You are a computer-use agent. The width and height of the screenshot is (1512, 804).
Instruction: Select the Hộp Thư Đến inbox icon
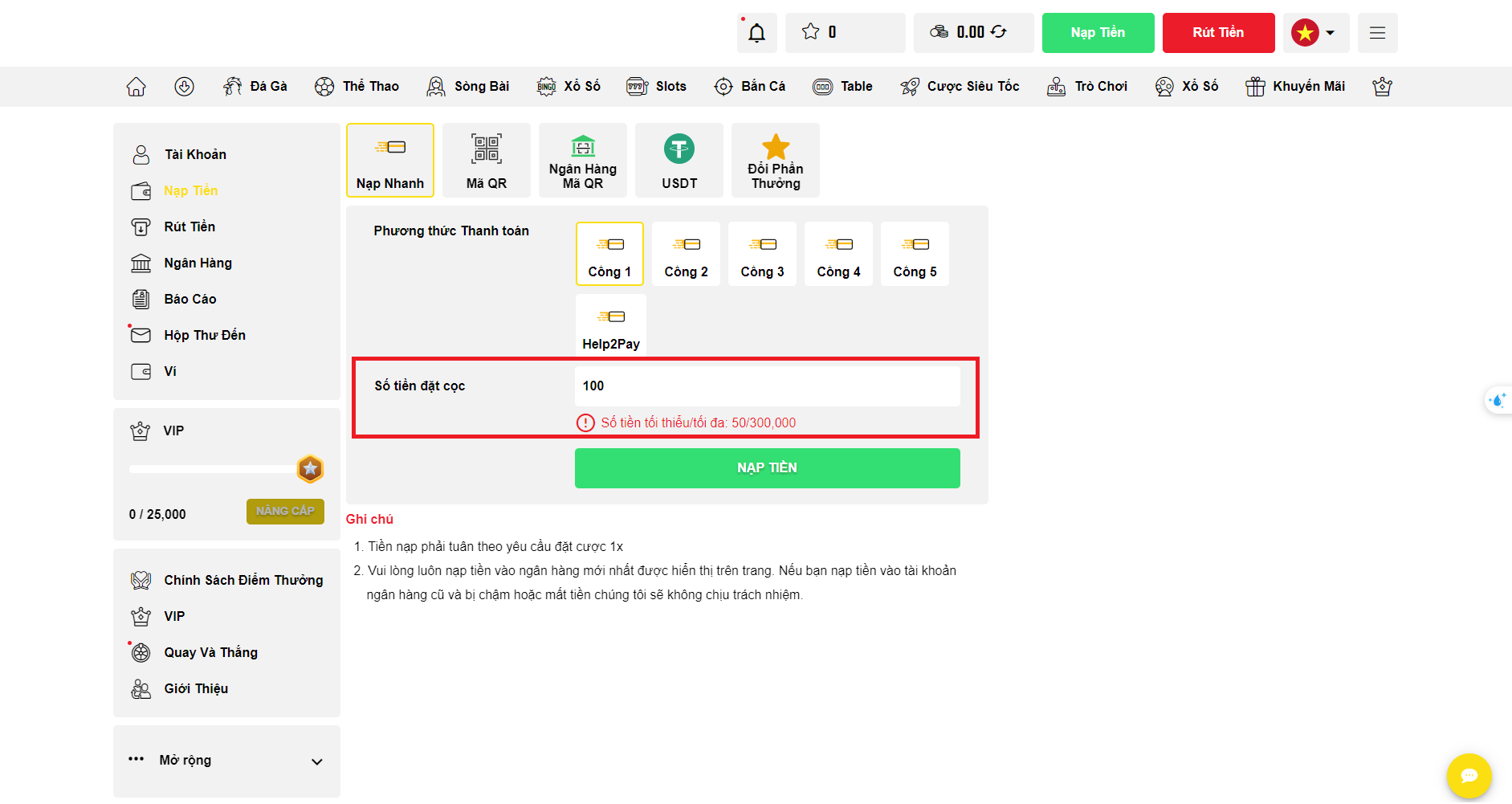coord(141,335)
